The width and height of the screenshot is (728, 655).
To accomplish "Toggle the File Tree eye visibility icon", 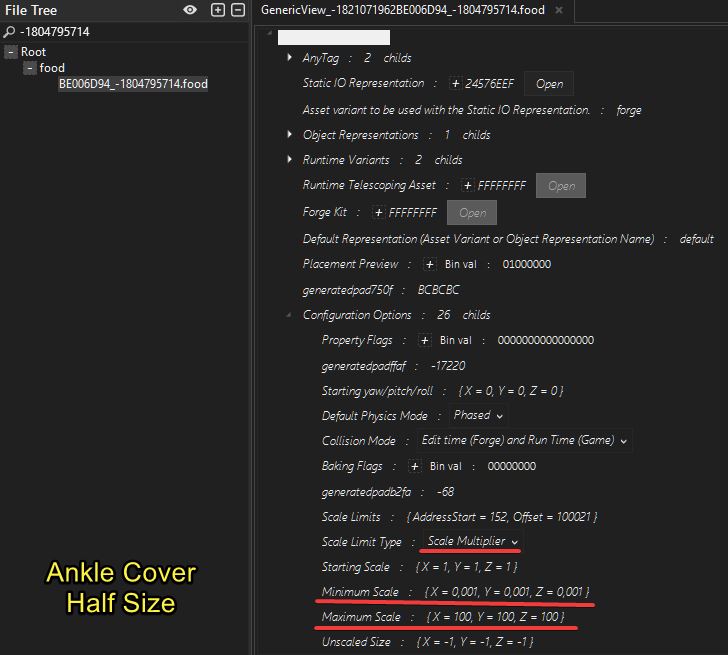I will coord(190,10).
